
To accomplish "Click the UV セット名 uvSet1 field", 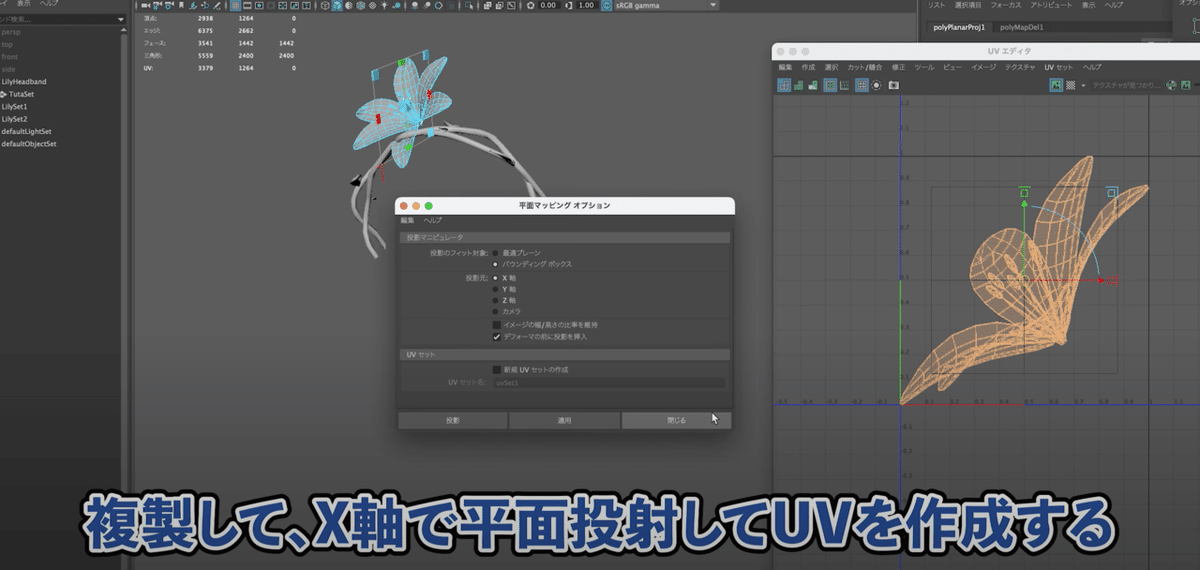I will point(609,382).
